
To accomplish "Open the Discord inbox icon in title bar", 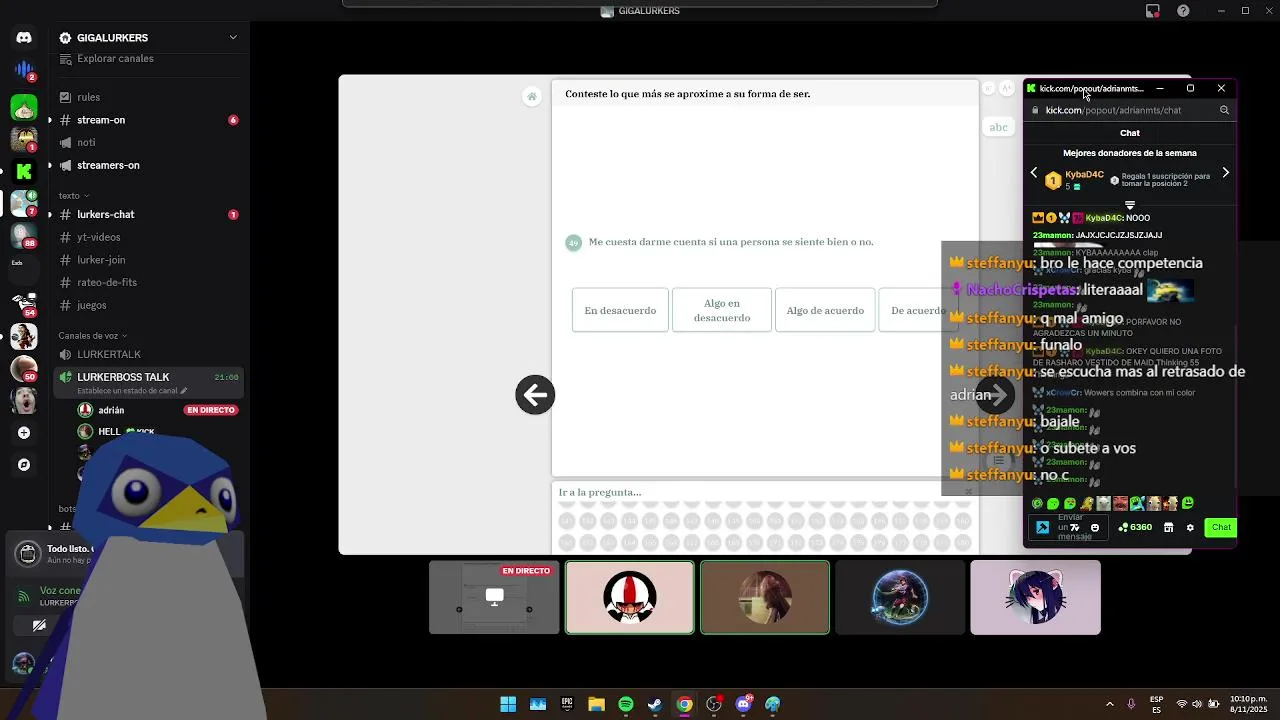I will click(1153, 11).
